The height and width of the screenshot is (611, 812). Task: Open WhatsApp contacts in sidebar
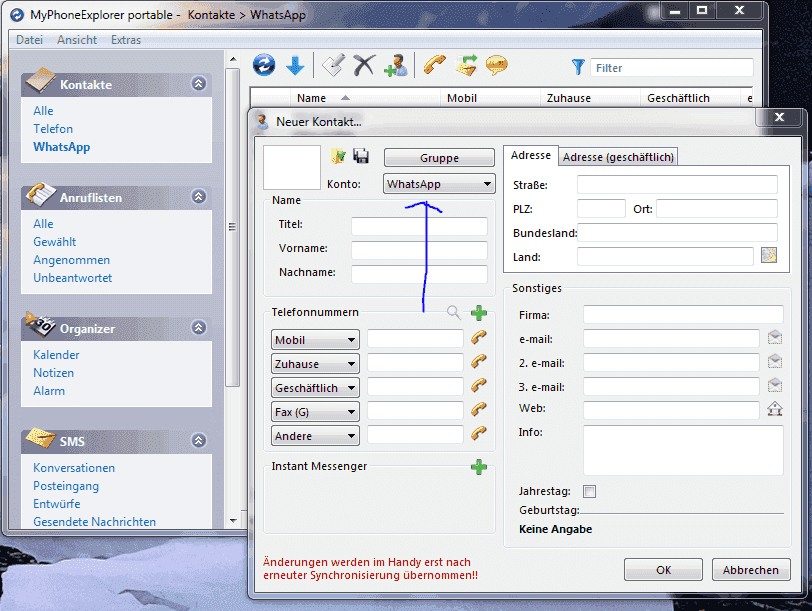[x=62, y=147]
